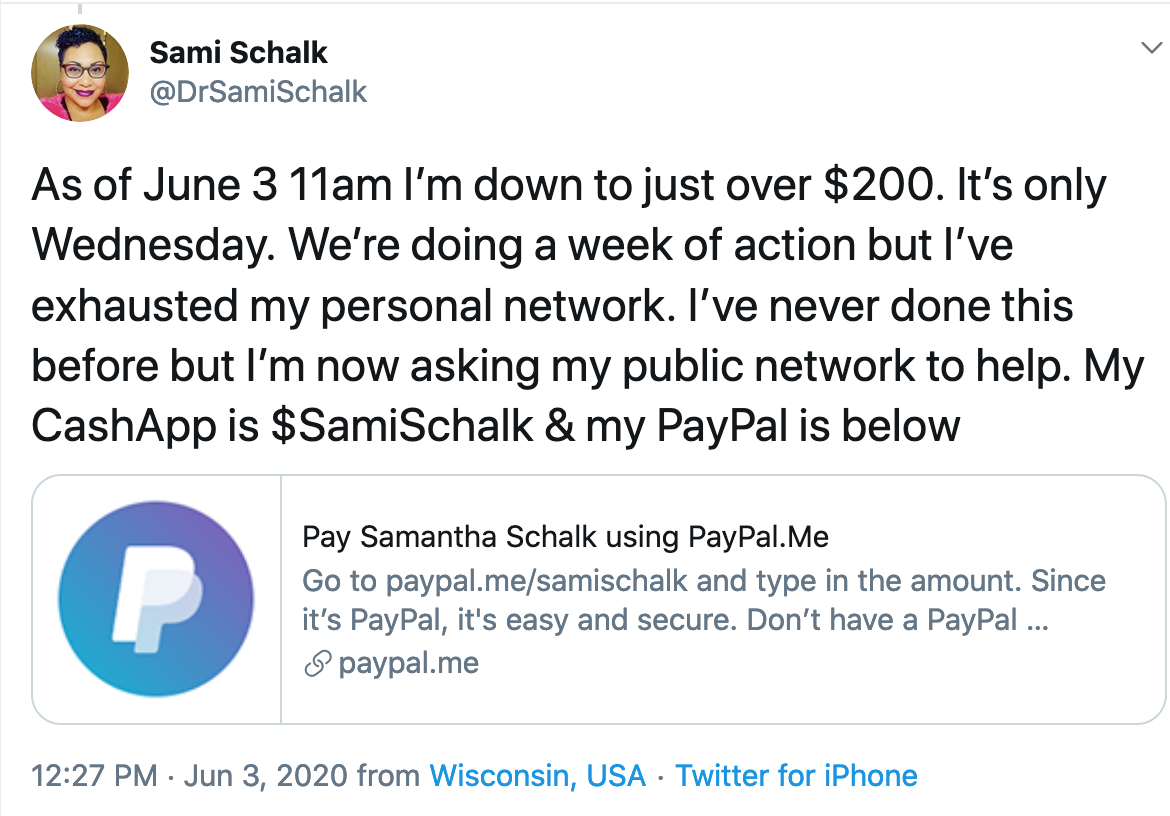The height and width of the screenshot is (816, 1170).
Task: Open Sami Schalk's profile picture
Action: (80, 72)
